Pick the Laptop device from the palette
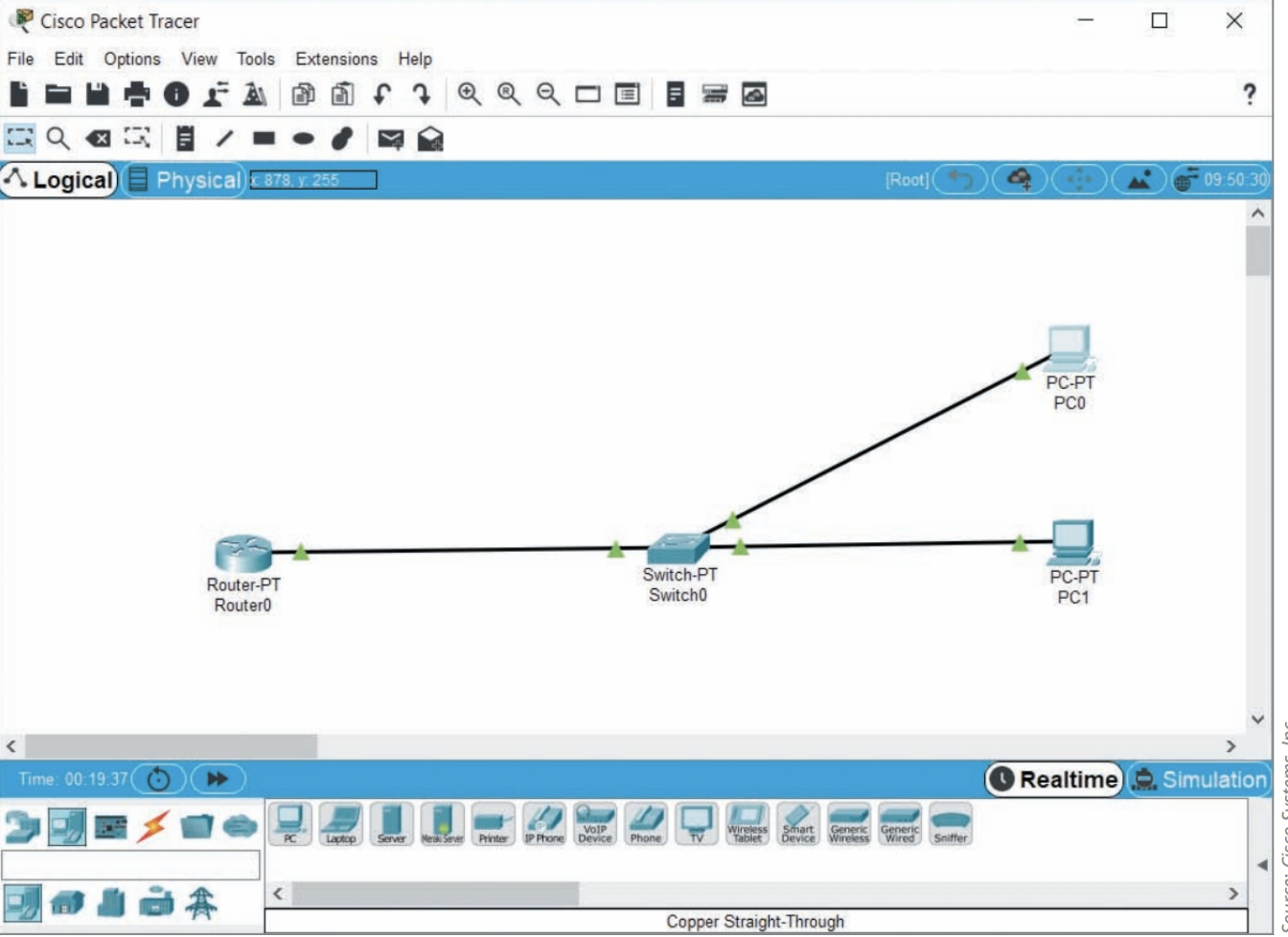Image resolution: width=1288 pixels, height=937 pixels. 340,824
